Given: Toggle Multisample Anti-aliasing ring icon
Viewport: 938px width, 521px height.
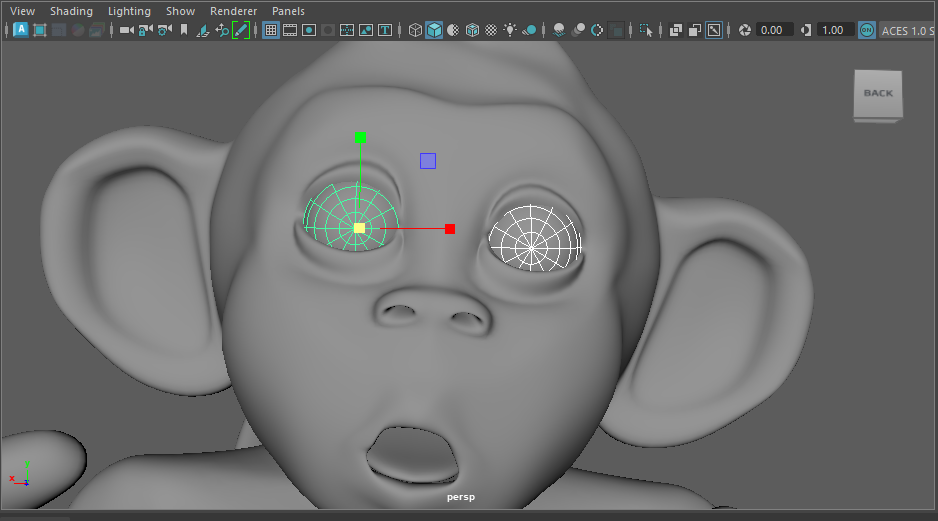Looking at the screenshot, I should tap(597, 30).
